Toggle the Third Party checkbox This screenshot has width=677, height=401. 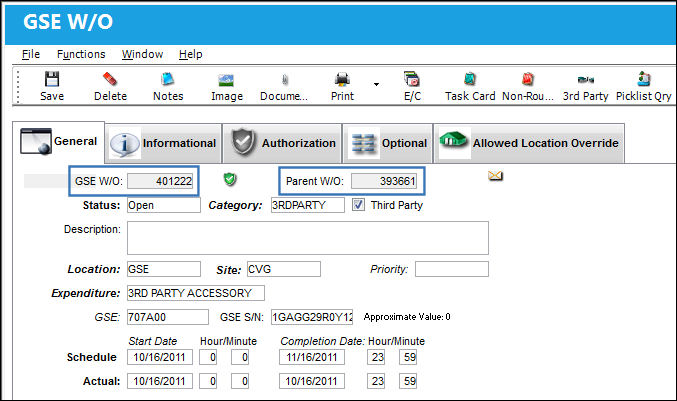pos(358,205)
